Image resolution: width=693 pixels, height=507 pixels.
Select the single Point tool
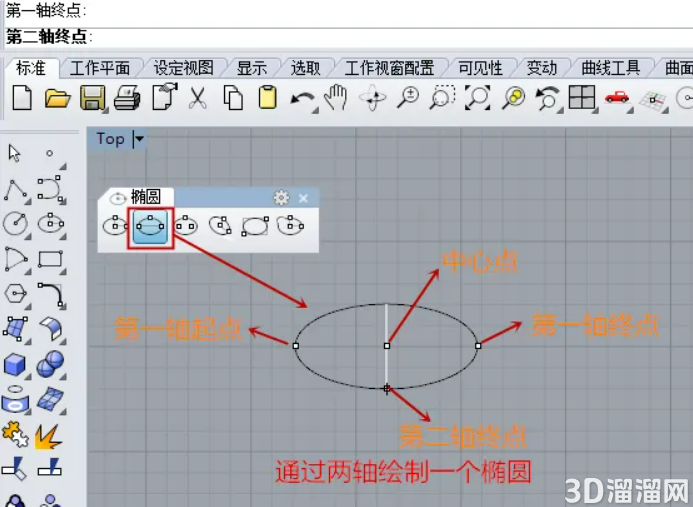(x=50, y=153)
